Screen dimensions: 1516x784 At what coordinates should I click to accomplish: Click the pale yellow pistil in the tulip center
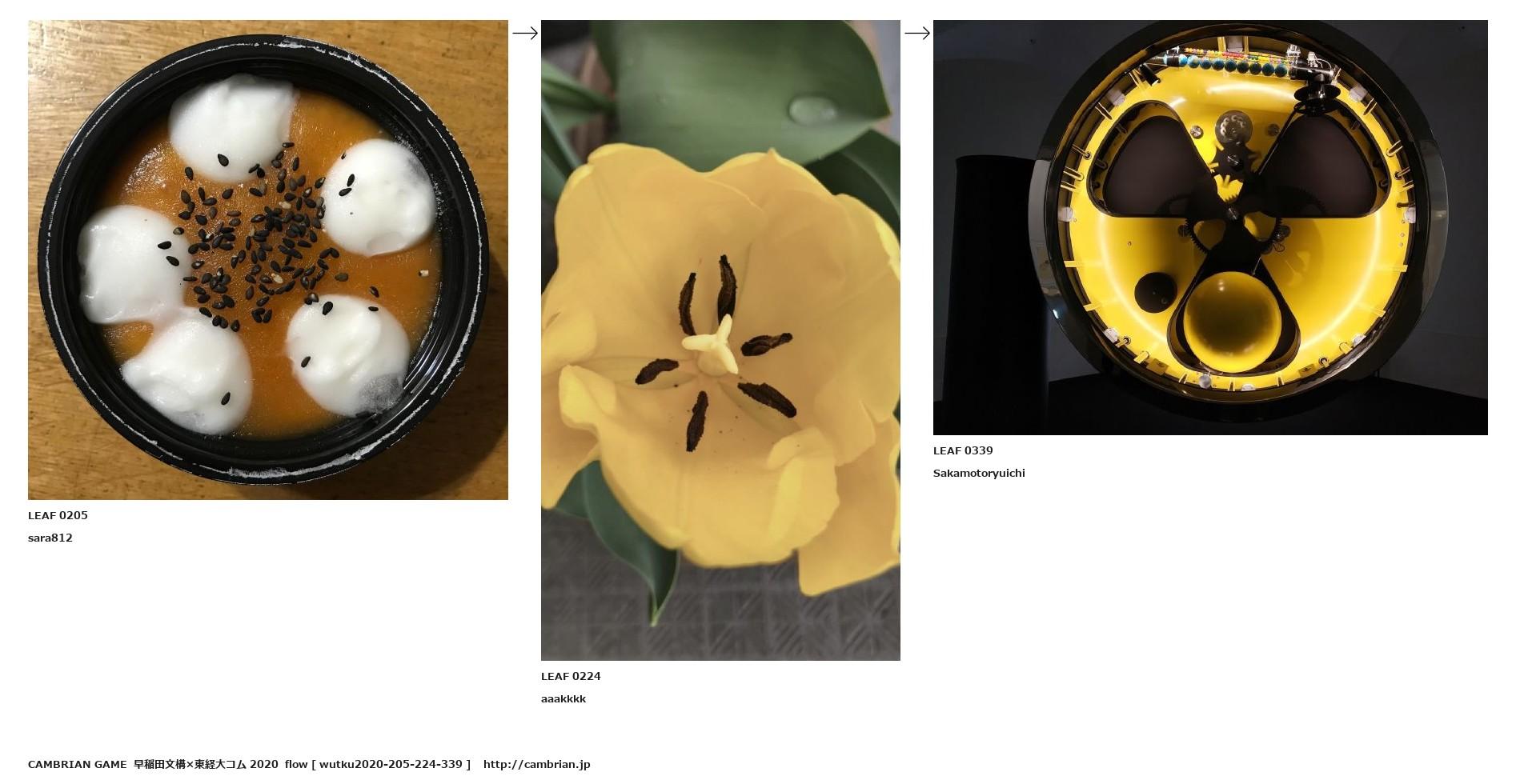point(712,345)
